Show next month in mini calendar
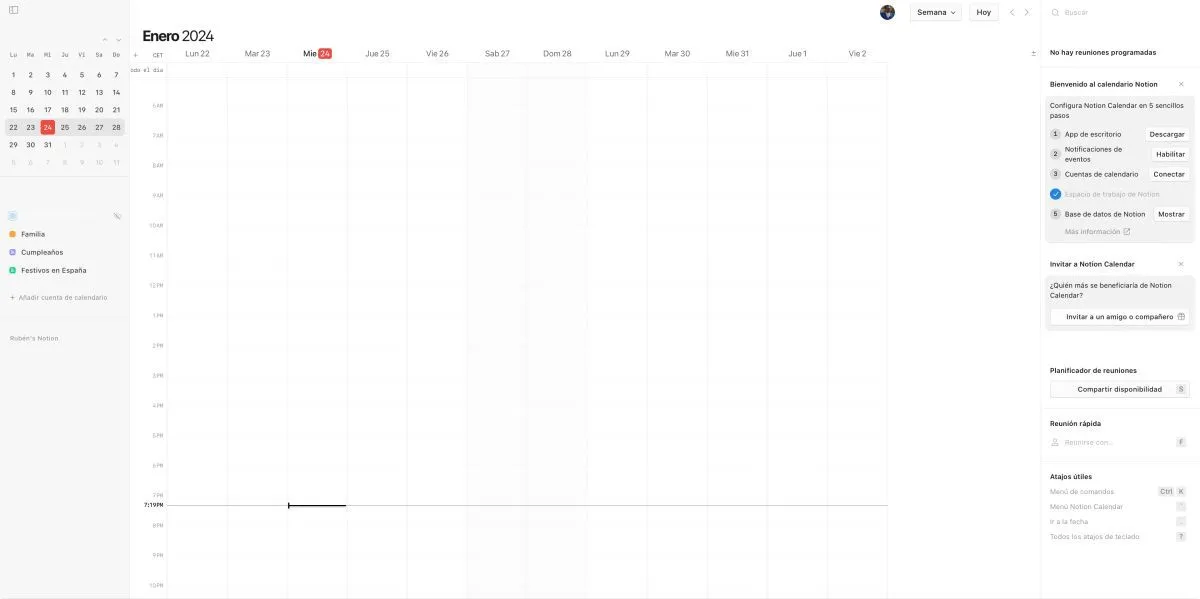The image size is (1200, 599). (118, 40)
